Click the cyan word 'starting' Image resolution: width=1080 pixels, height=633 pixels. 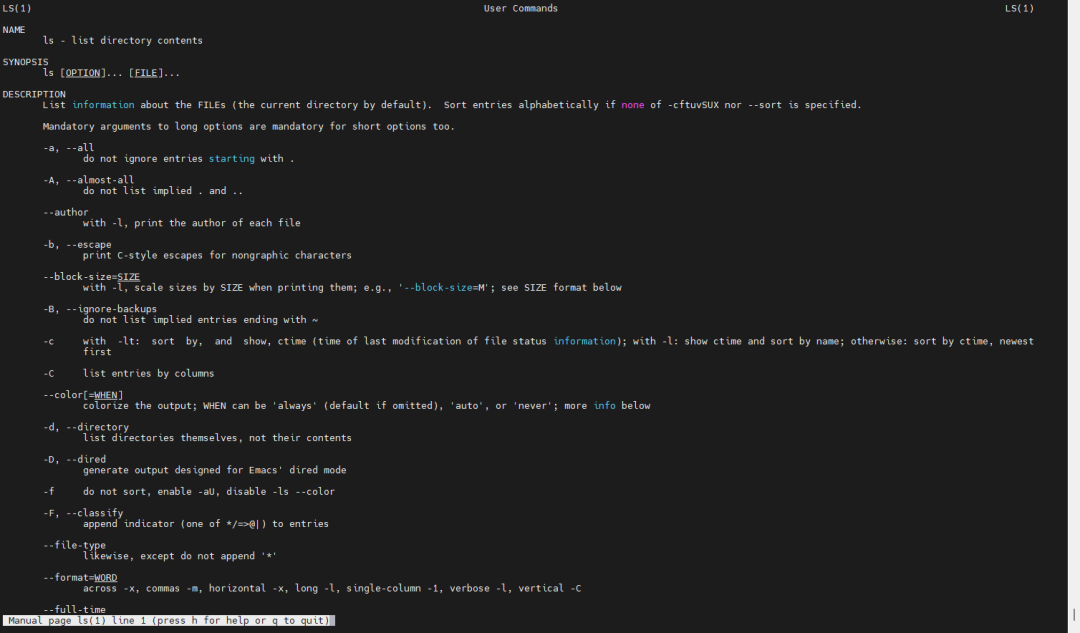tap(231, 158)
